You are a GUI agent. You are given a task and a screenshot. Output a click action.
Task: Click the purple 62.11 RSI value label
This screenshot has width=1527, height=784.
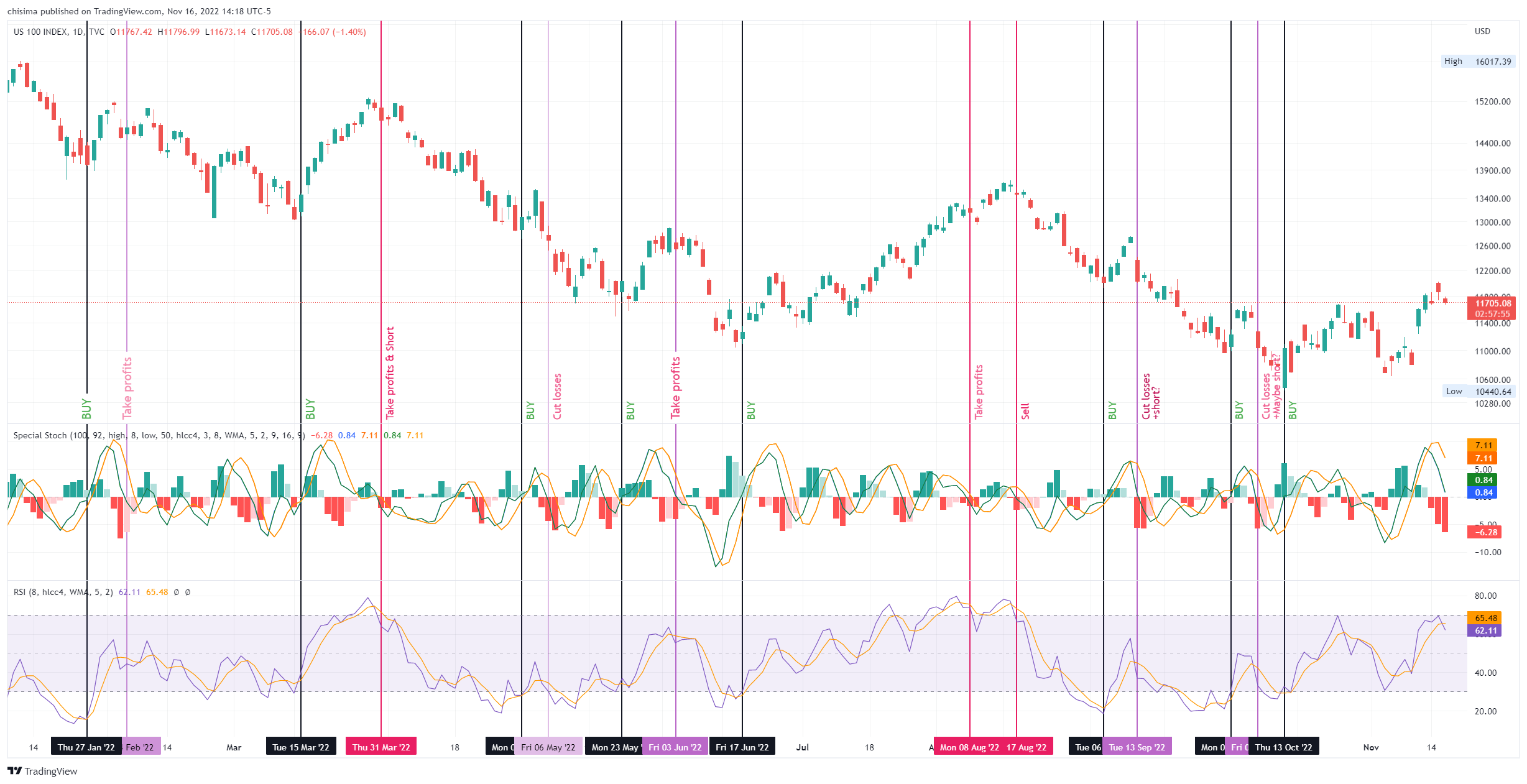(1485, 630)
